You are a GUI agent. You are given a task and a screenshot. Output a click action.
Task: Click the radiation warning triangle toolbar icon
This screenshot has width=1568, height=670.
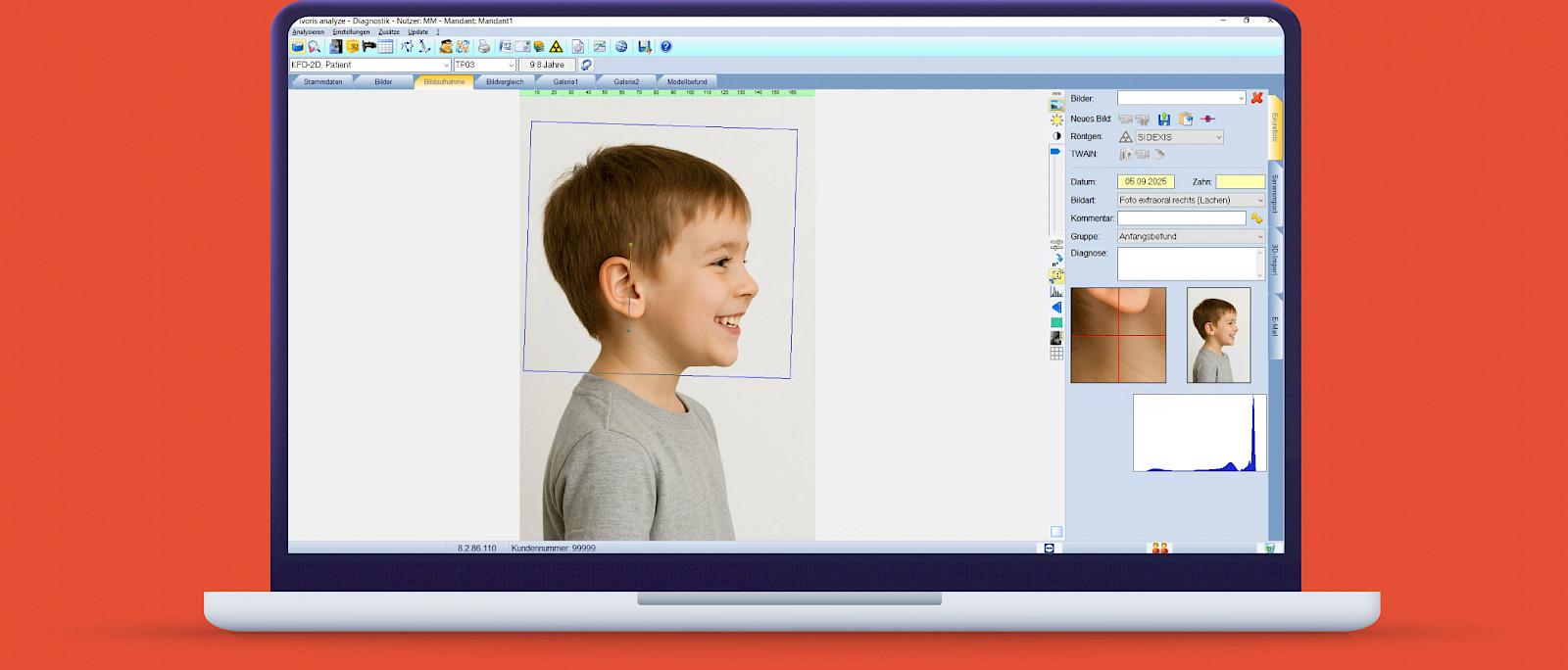pos(557,47)
